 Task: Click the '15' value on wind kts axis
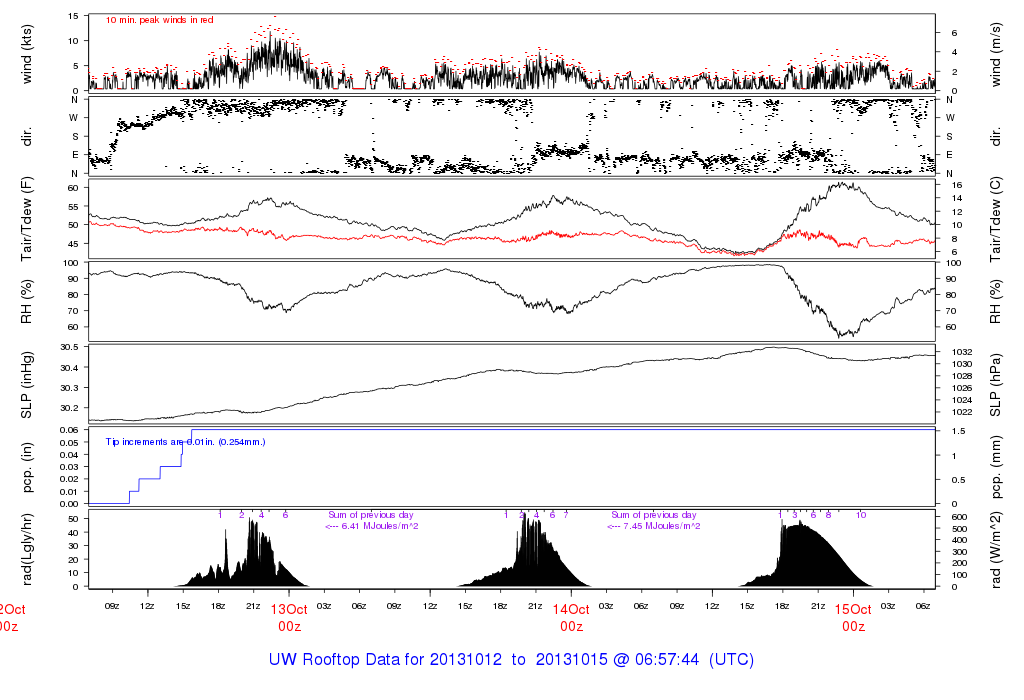(73, 16)
